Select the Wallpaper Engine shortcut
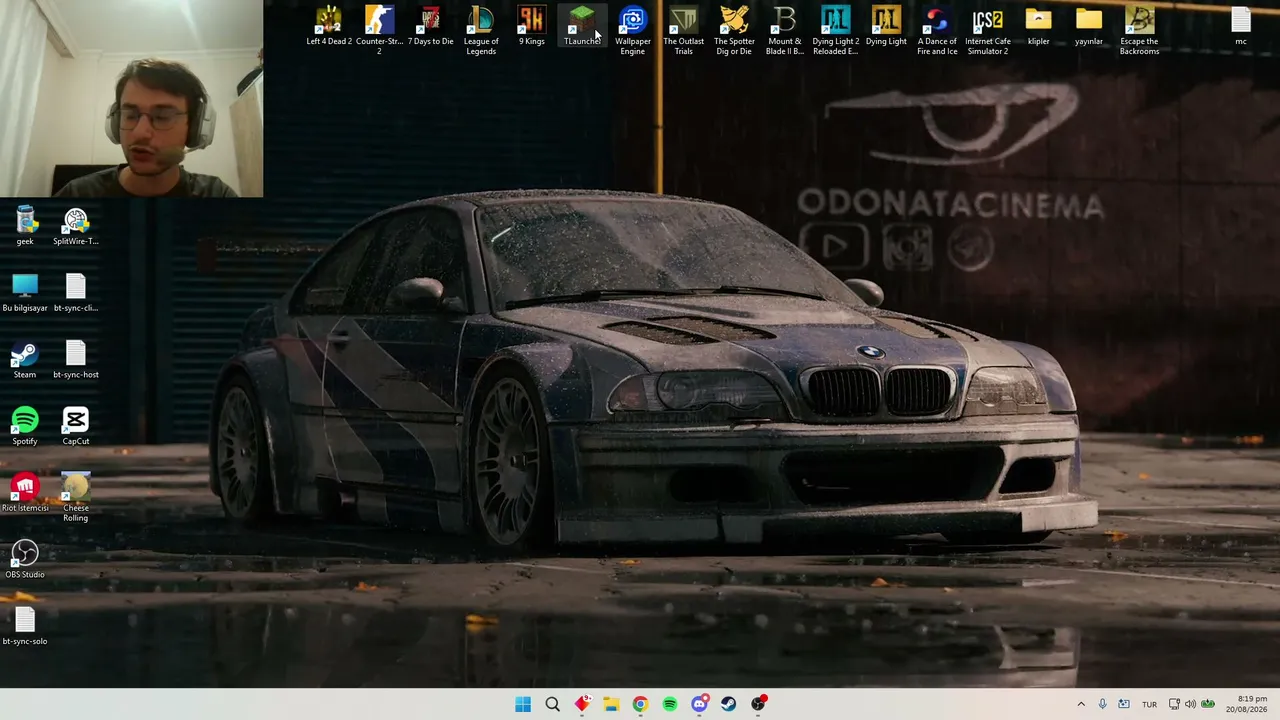1280x720 pixels. (633, 31)
